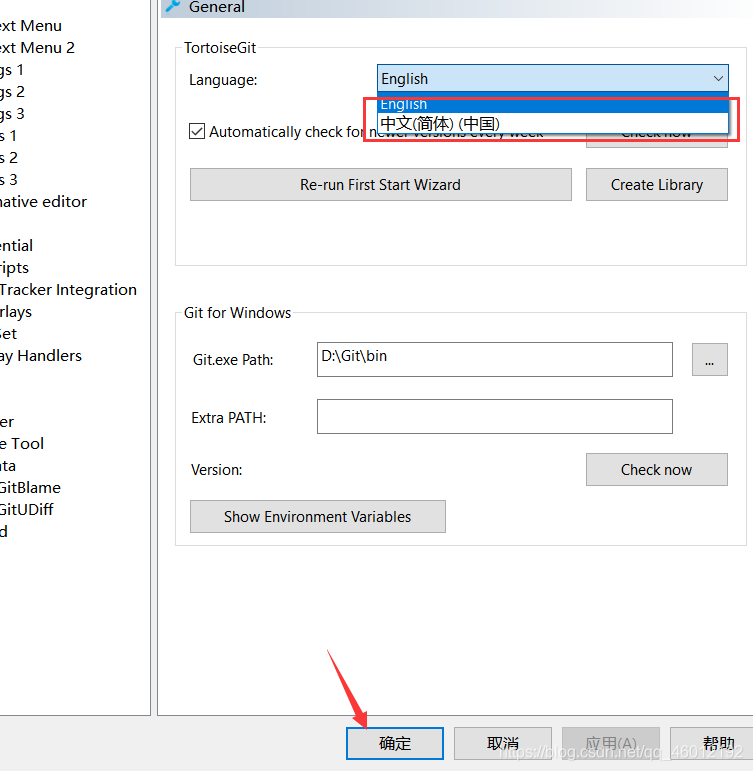Select the Diff Viewer tree item

pyautogui.click(x=7, y=421)
